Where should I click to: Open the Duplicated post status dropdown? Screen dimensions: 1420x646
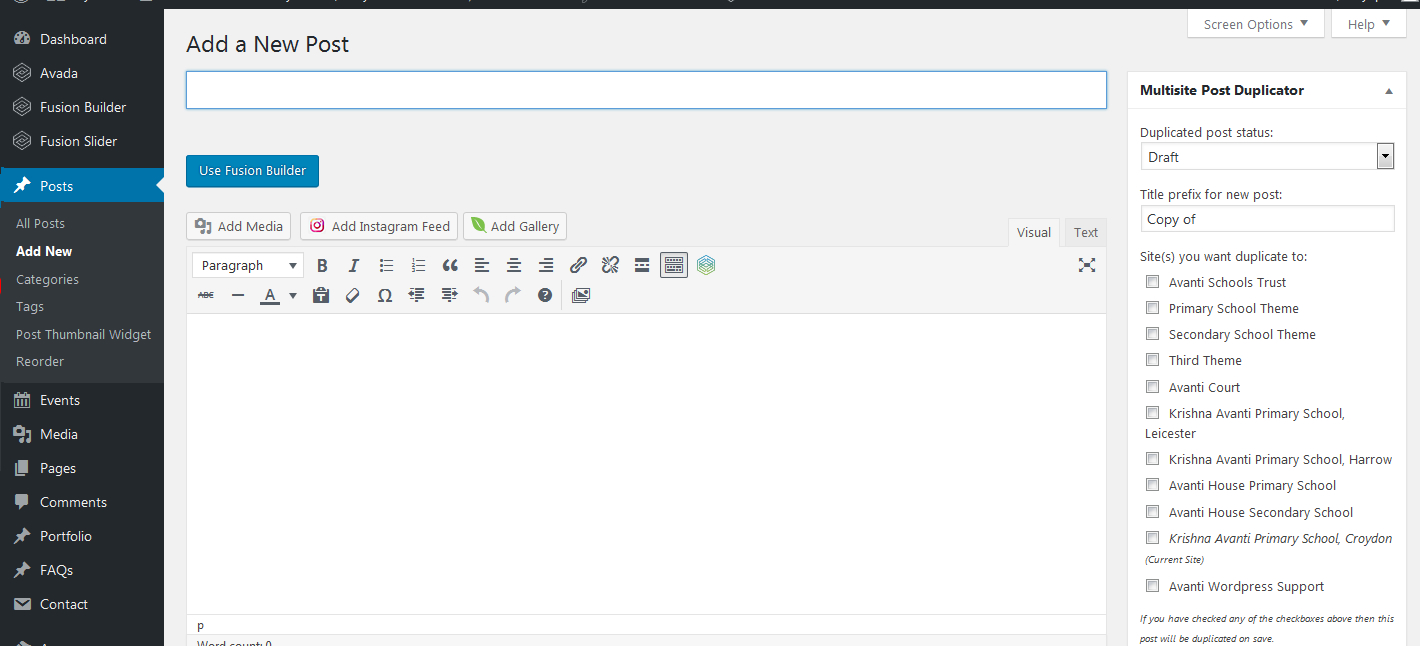[1267, 156]
